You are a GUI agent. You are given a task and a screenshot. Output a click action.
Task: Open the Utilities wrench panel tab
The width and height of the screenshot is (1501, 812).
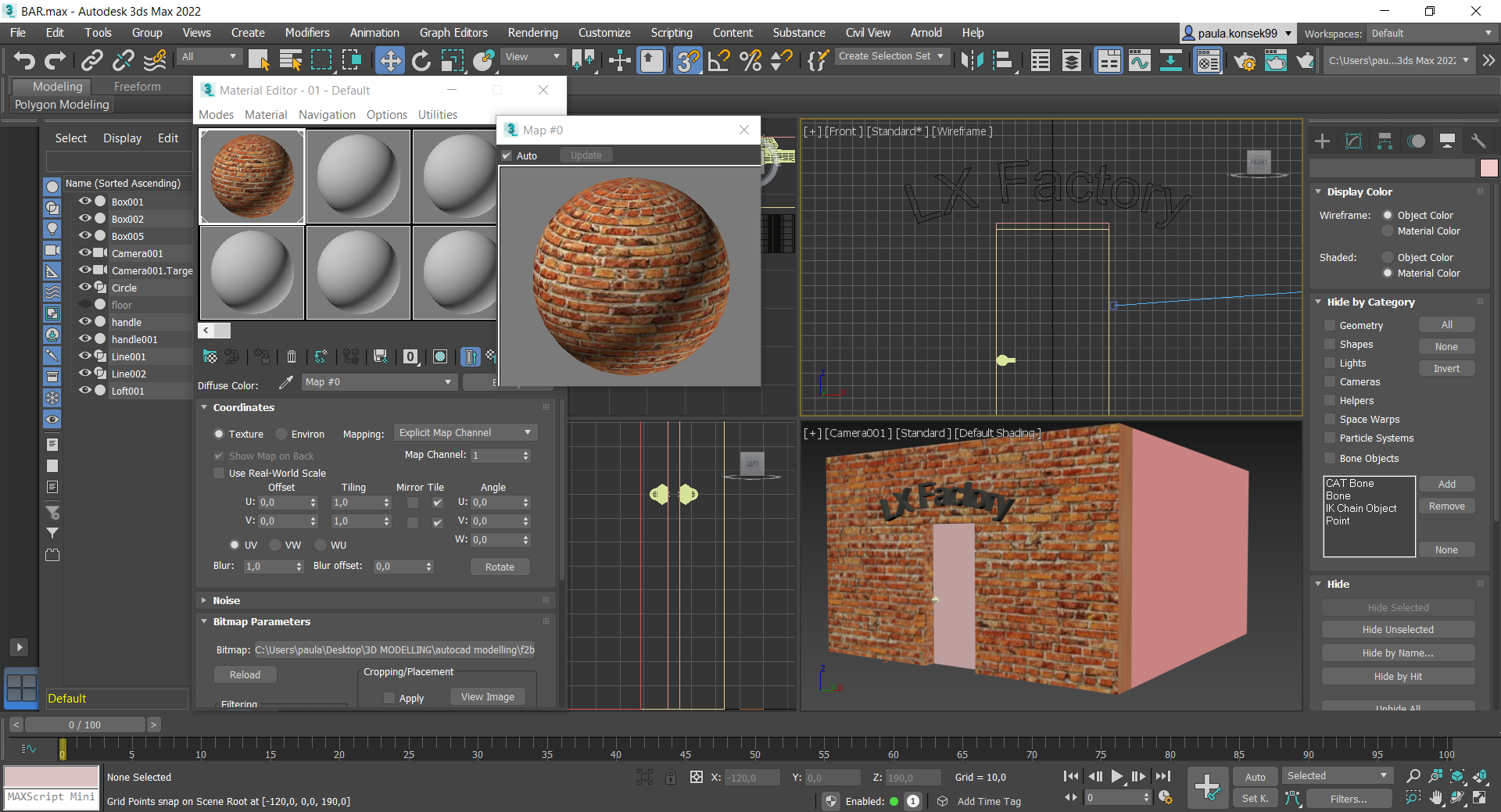click(x=1478, y=141)
